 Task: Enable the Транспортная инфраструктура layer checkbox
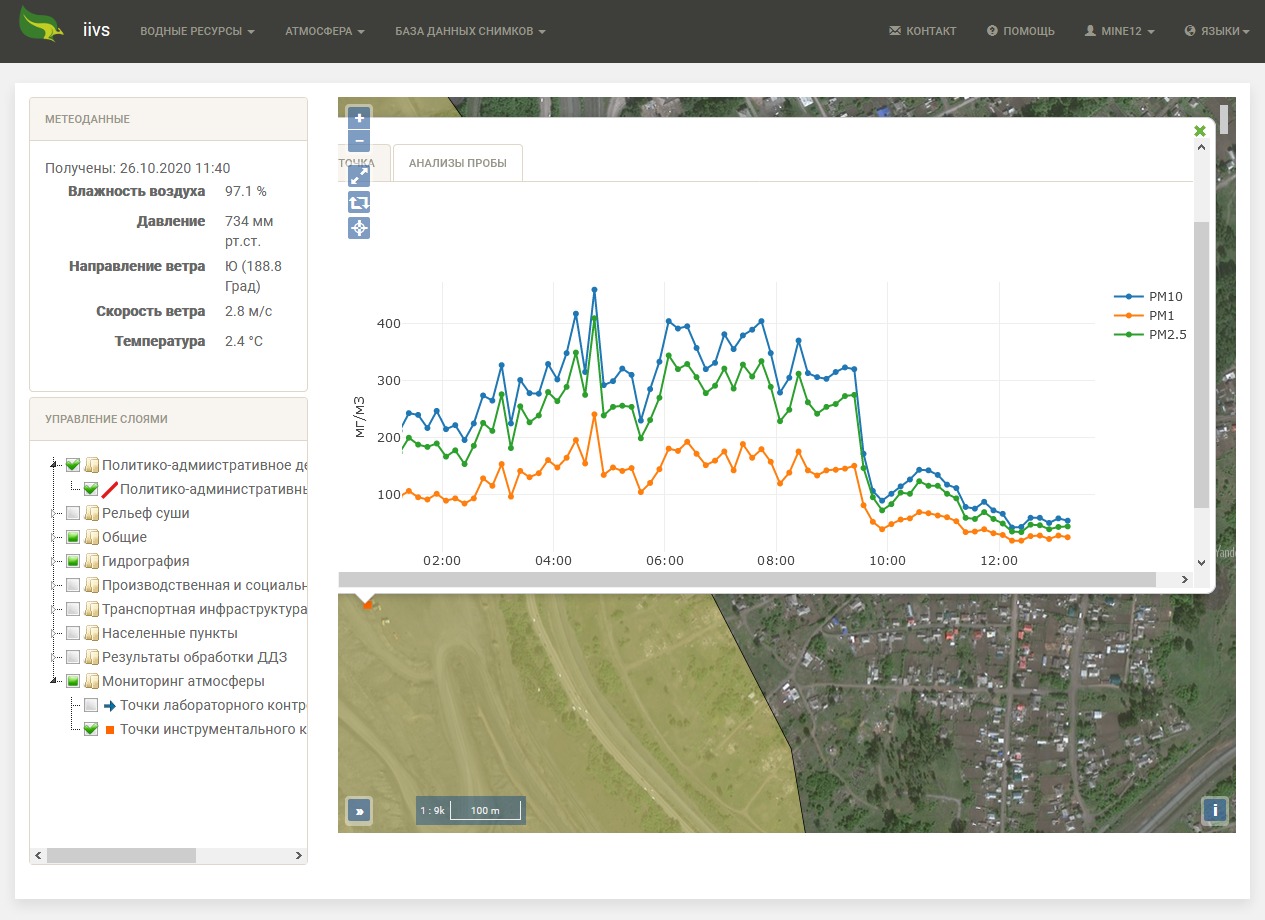pyautogui.click(x=73, y=609)
